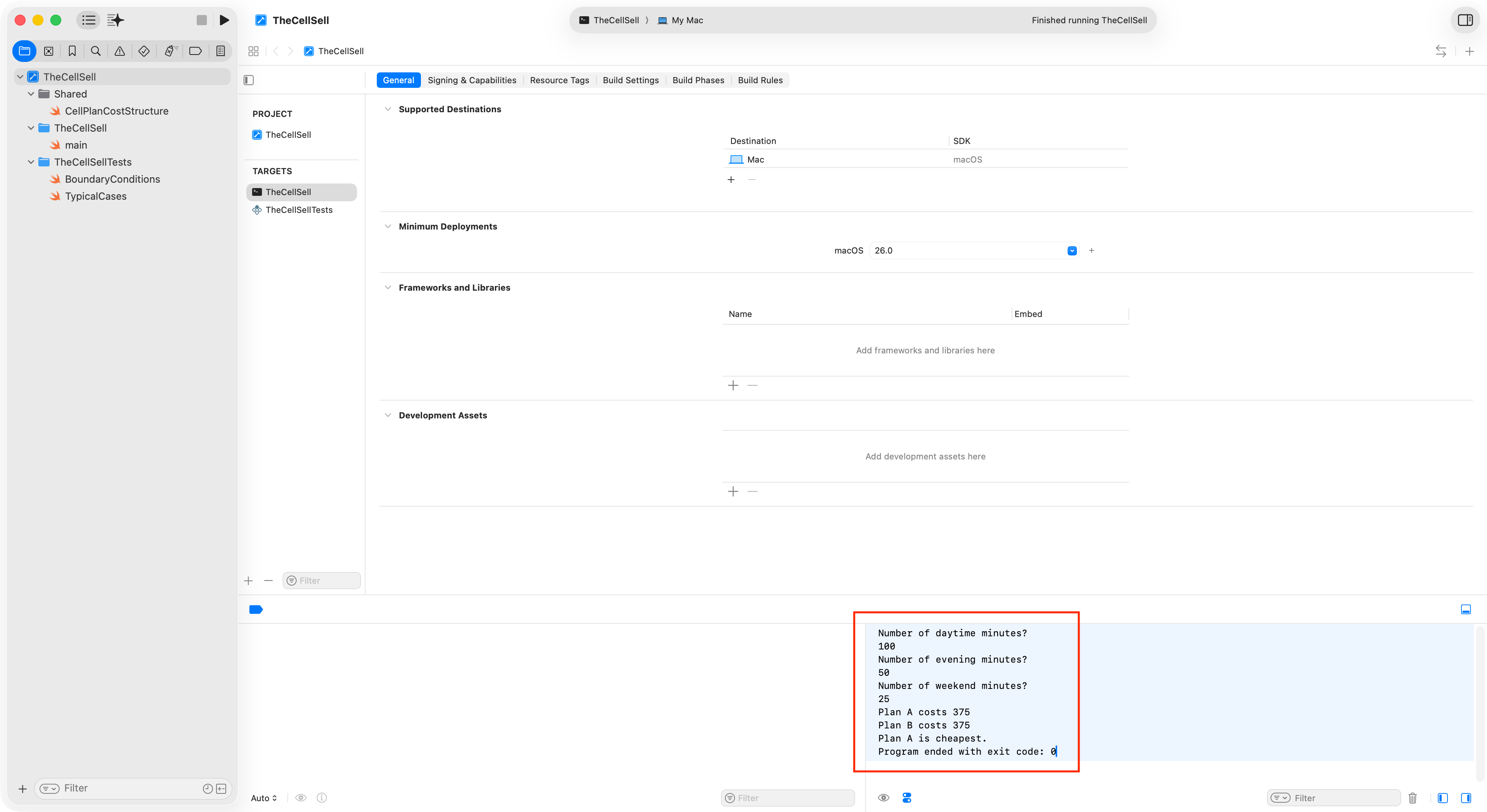The image size is (1487, 812).
Task: Open the Source Control navigator icon
Action: pos(48,51)
